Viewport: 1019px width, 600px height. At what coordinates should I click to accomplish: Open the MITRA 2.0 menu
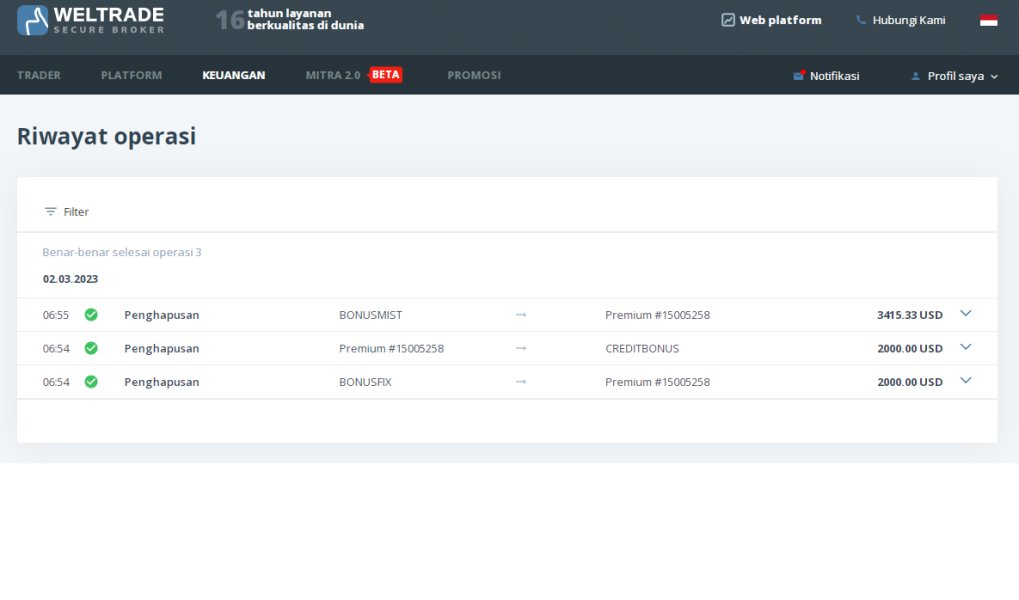tap(333, 75)
